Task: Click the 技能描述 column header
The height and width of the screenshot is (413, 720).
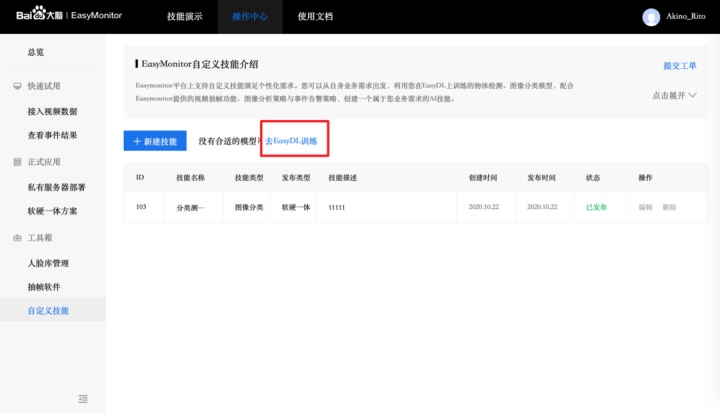Action: 343,177
